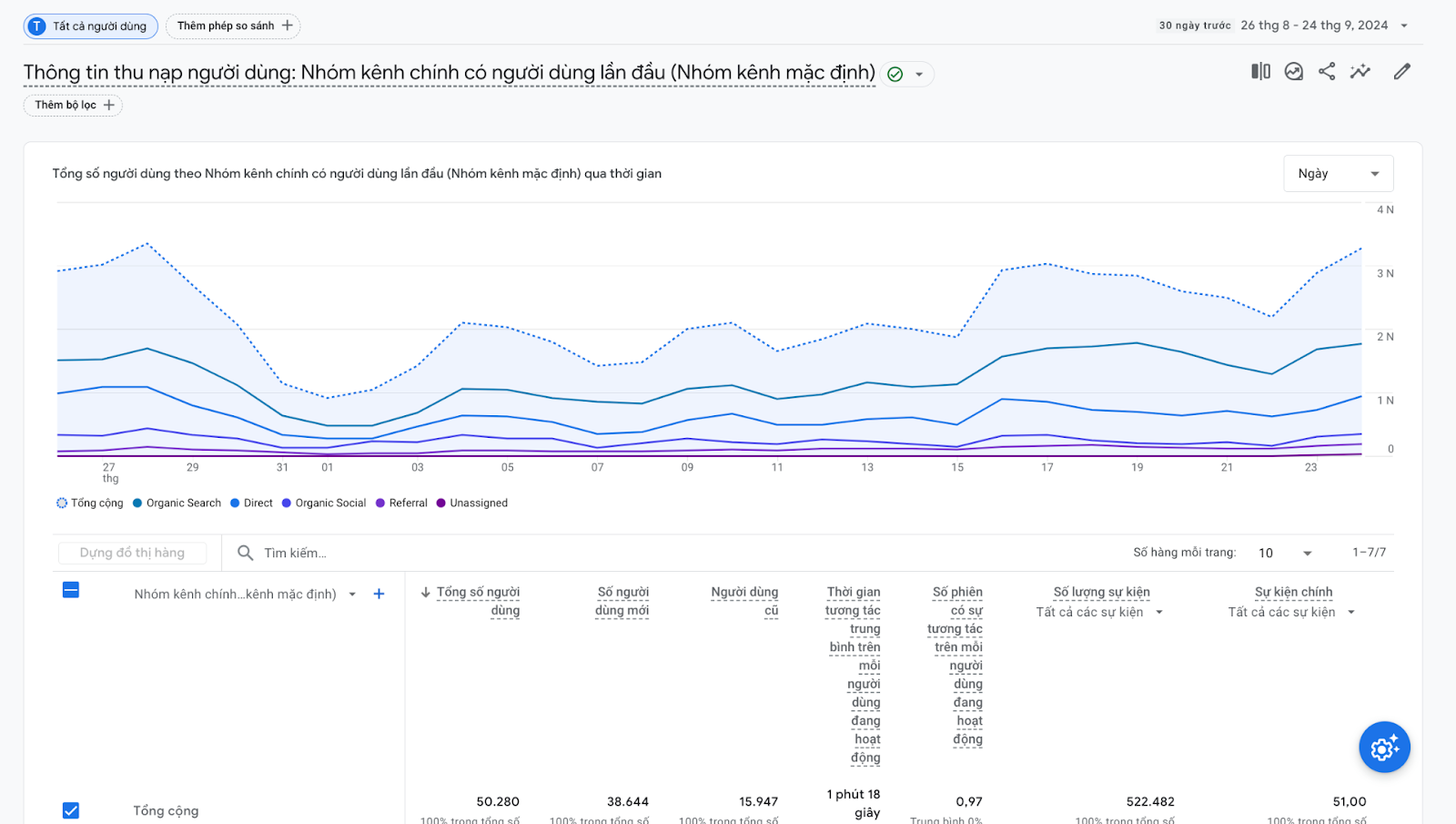Image resolution: width=1456 pixels, height=824 pixels.
Task: Sort by Số phiên có sự tương tác column
Action: point(955,666)
